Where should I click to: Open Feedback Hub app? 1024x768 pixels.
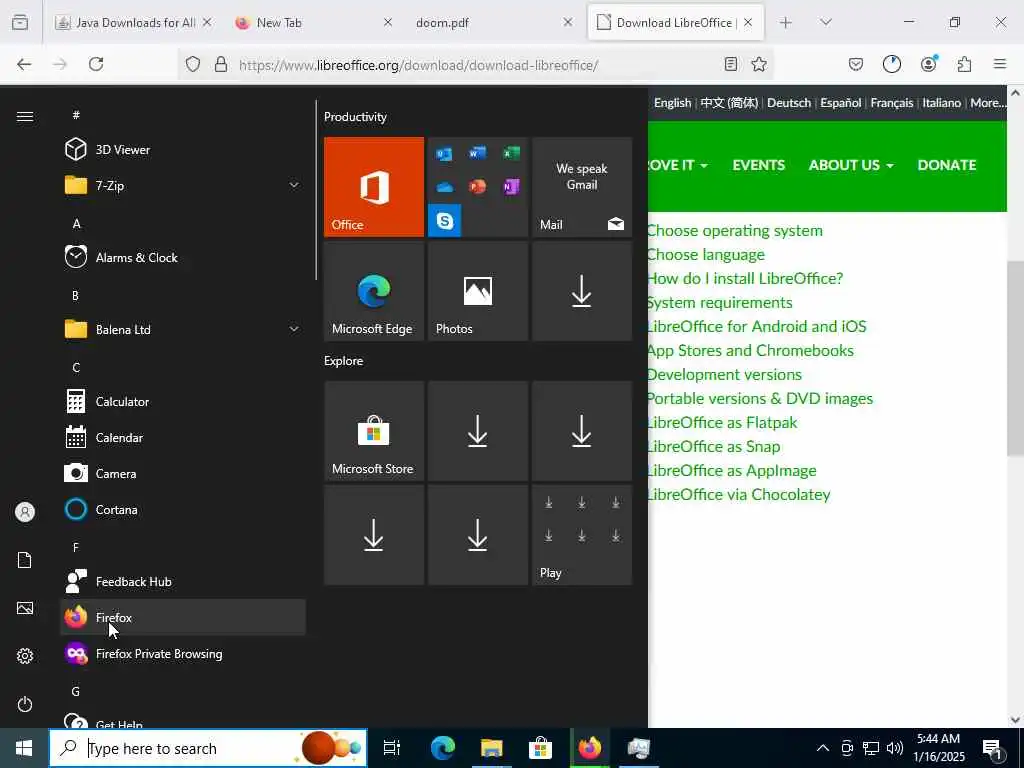pos(183,581)
